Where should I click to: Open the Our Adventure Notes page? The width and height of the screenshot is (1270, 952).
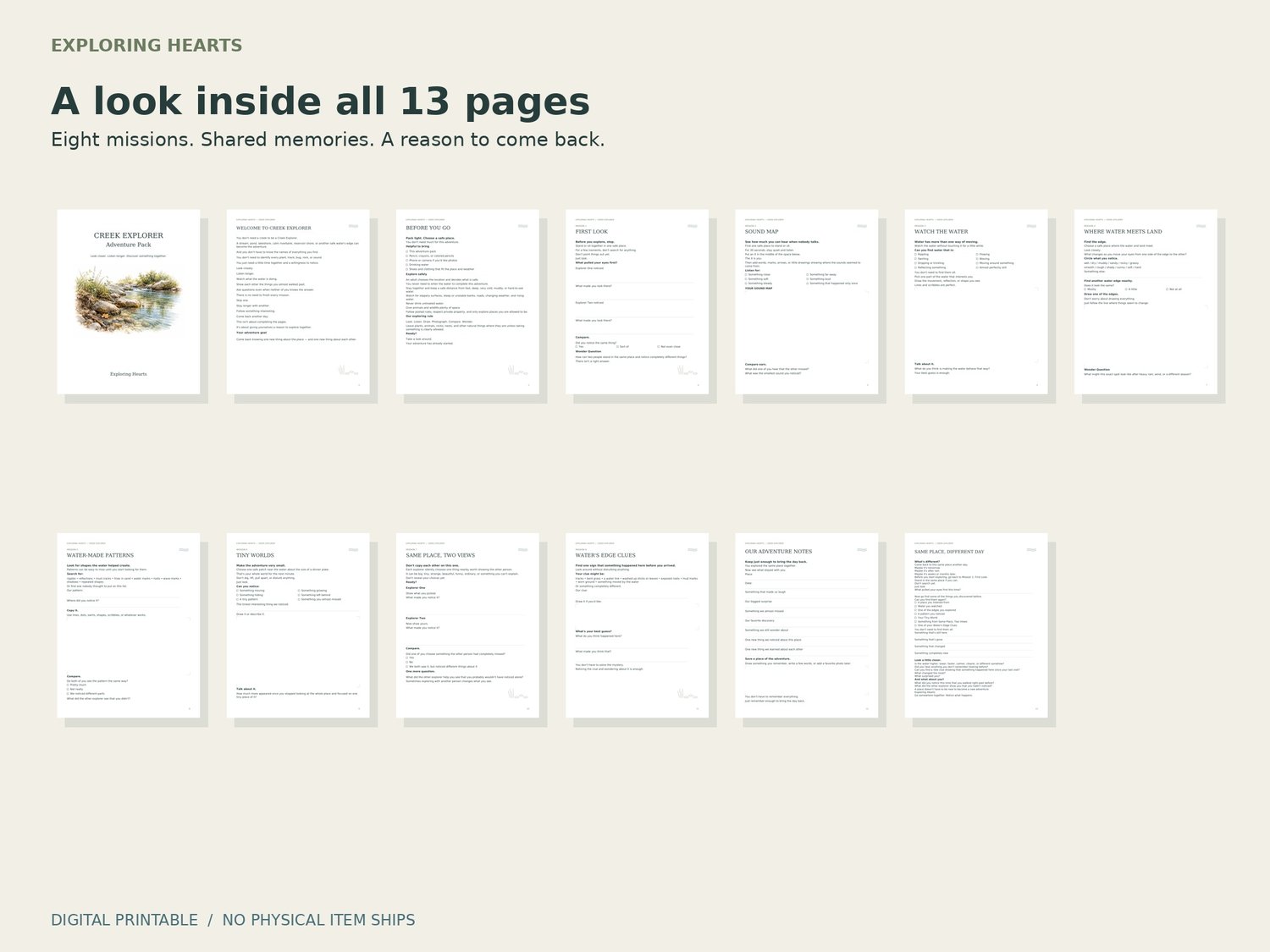807,625
